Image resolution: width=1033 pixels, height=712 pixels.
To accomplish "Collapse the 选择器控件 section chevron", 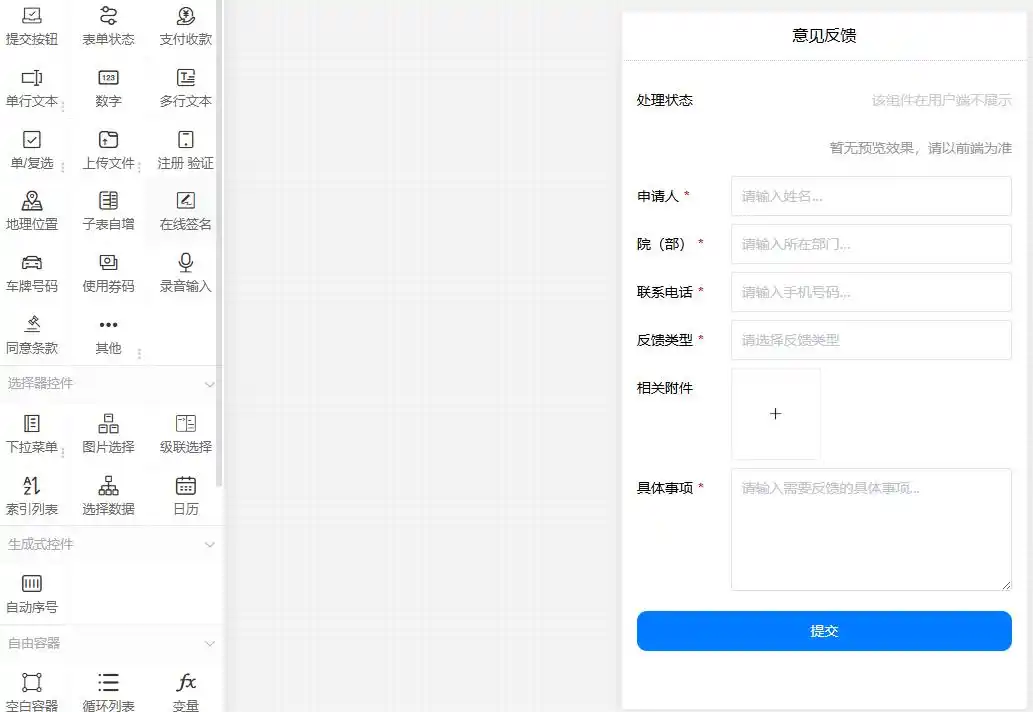I will [x=209, y=384].
